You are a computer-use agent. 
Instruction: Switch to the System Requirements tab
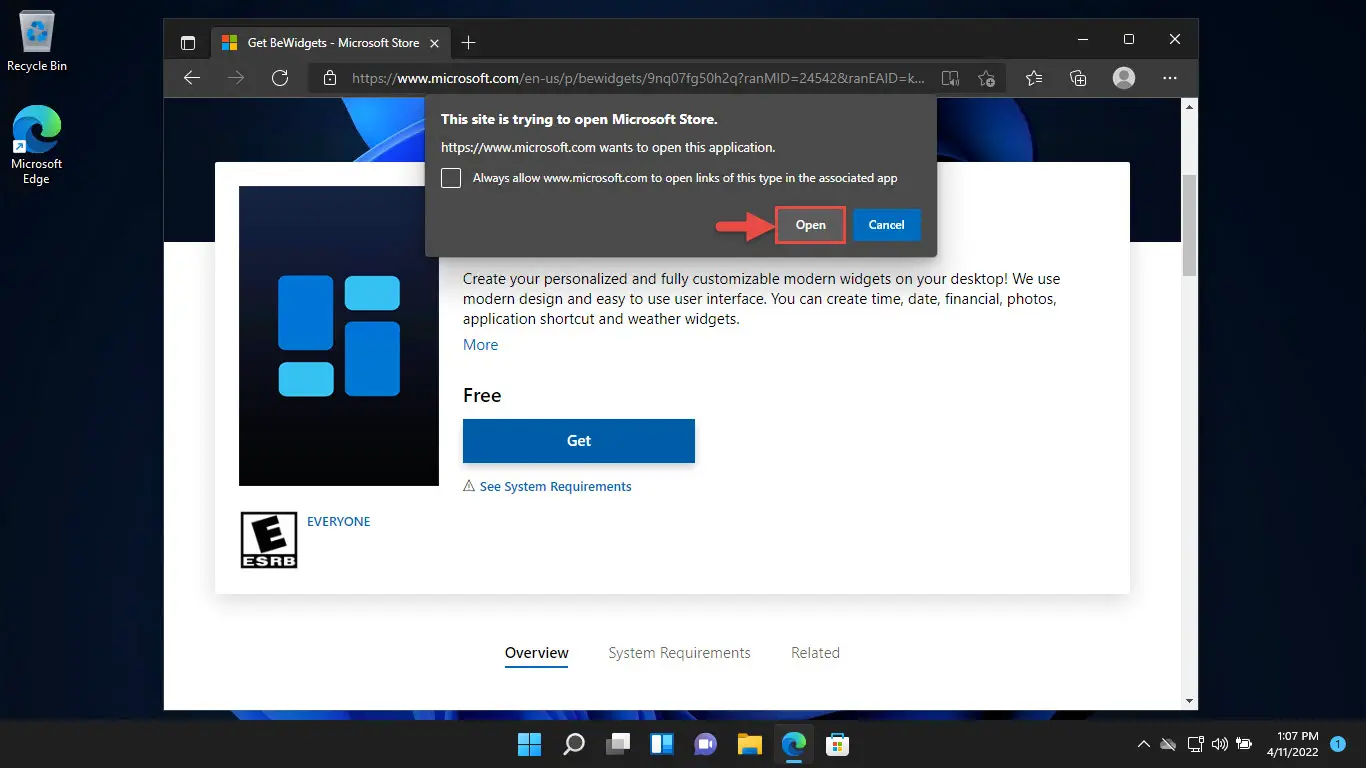tap(679, 653)
